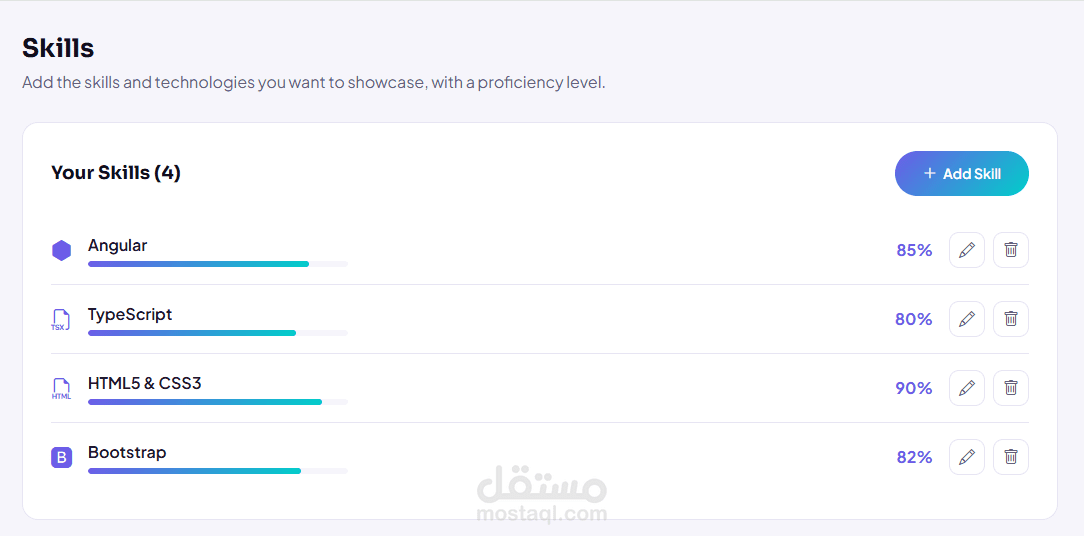
Task: Click the Bootstrap B logo icon
Action: pyautogui.click(x=62, y=457)
